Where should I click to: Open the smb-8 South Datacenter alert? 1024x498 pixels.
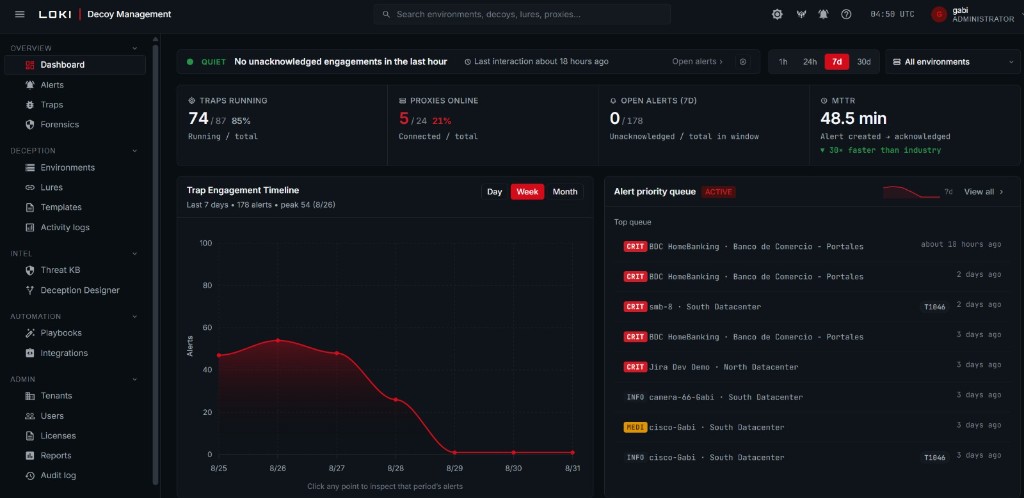pos(812,307)
